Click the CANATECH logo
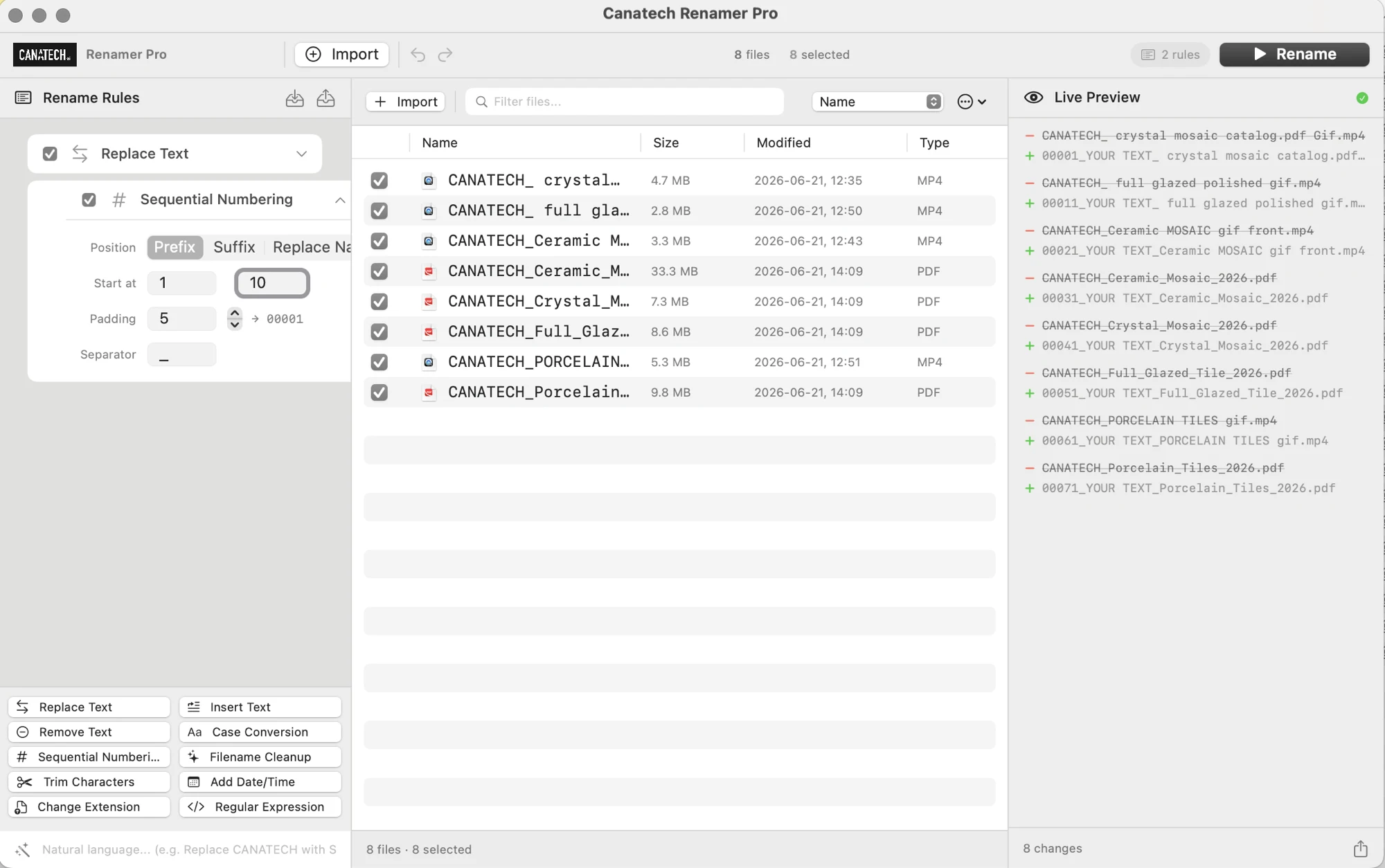1385x868 pixels. click(x=44, y=55)
